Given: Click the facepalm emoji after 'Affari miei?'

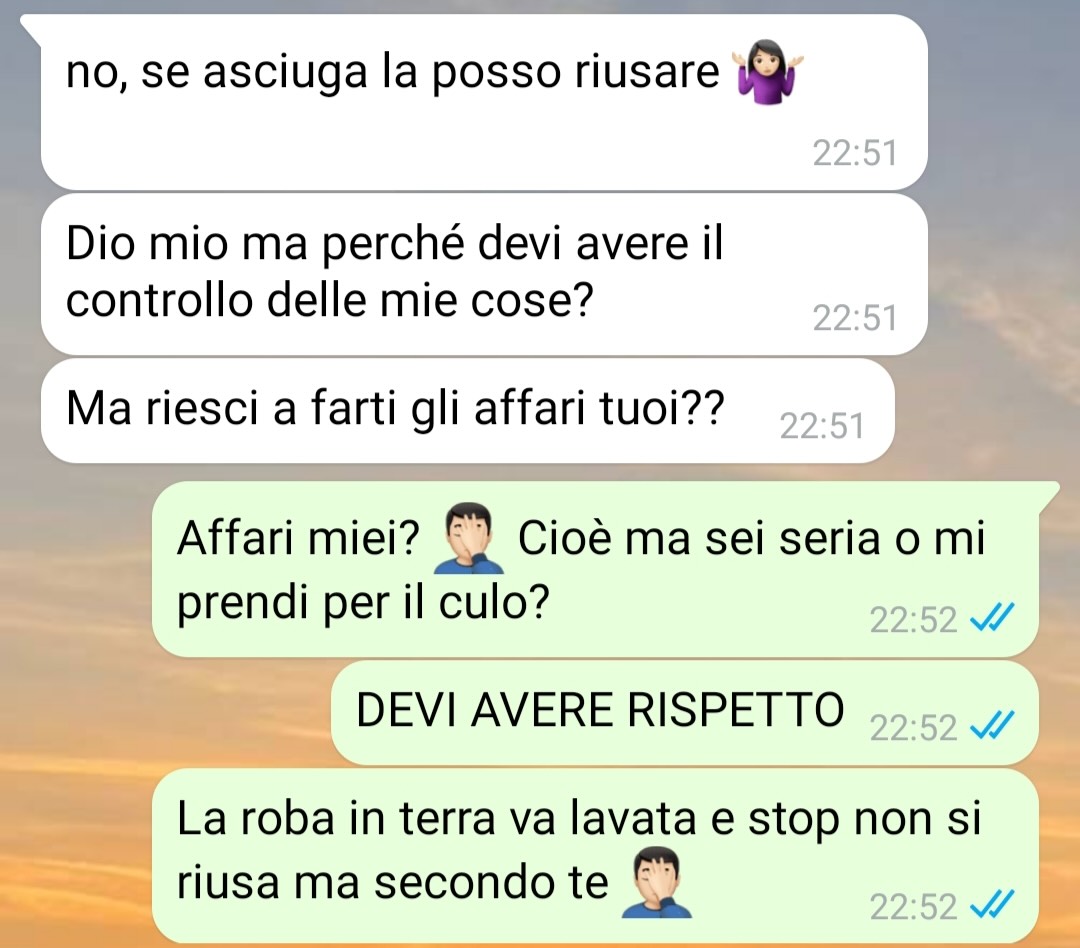Looking at the screenshot, I should [468, 539].
